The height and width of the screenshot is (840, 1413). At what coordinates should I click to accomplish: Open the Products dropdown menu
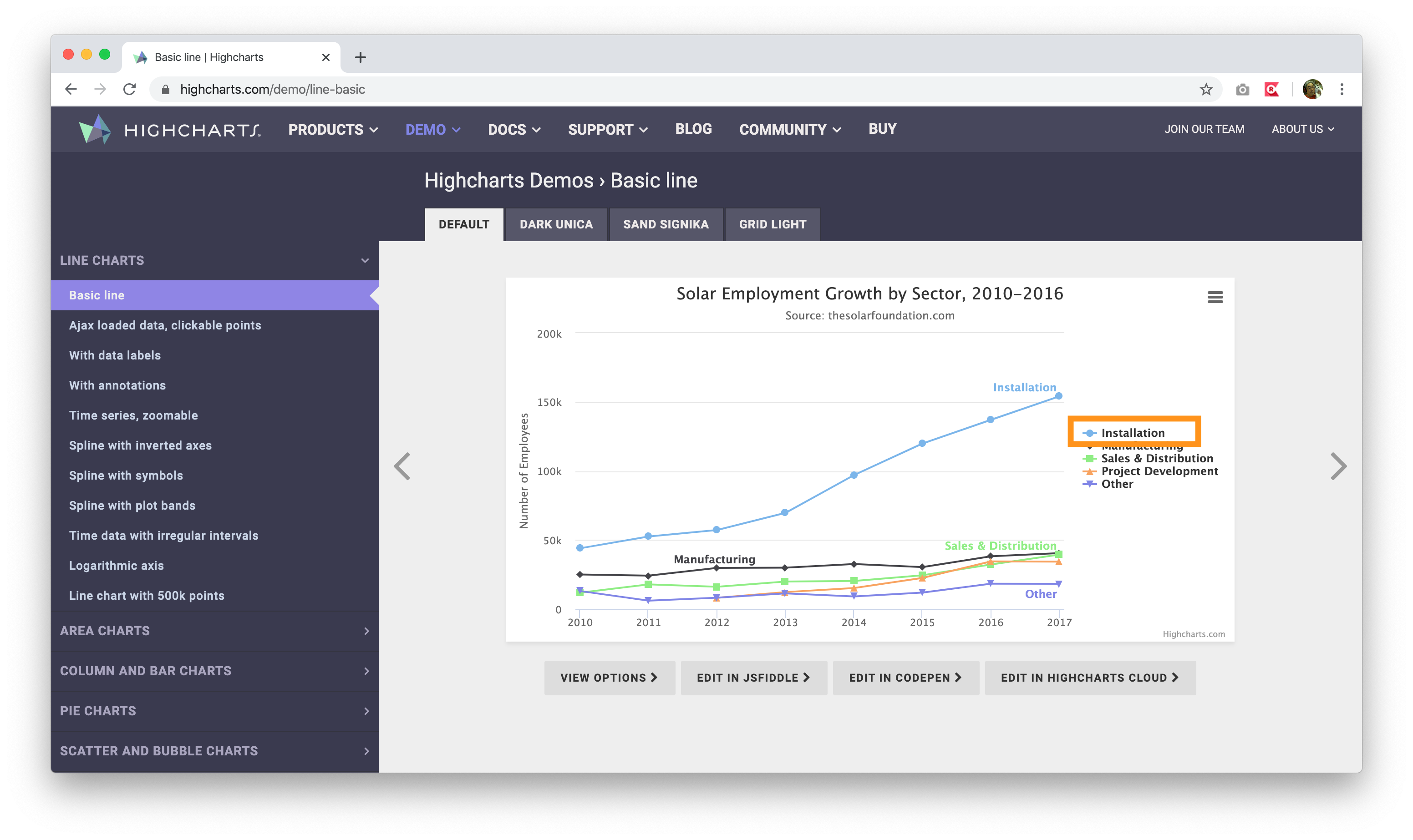tap(333, 130)
